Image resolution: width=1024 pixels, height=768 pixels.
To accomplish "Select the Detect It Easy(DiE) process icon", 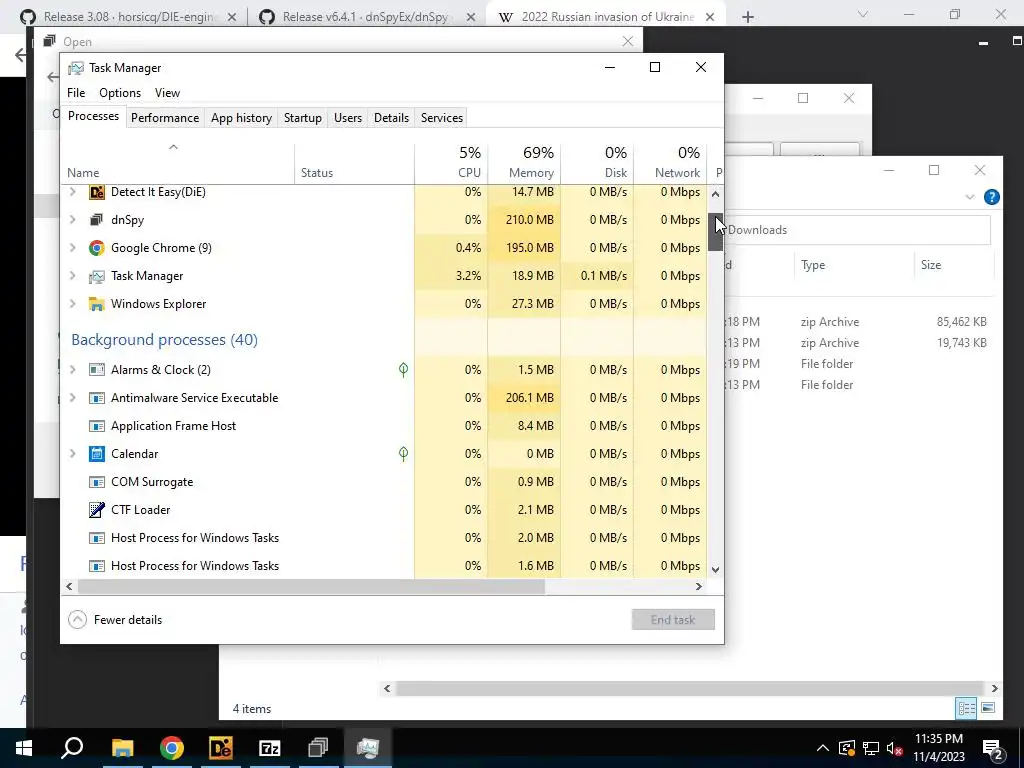I will [97, 192].
